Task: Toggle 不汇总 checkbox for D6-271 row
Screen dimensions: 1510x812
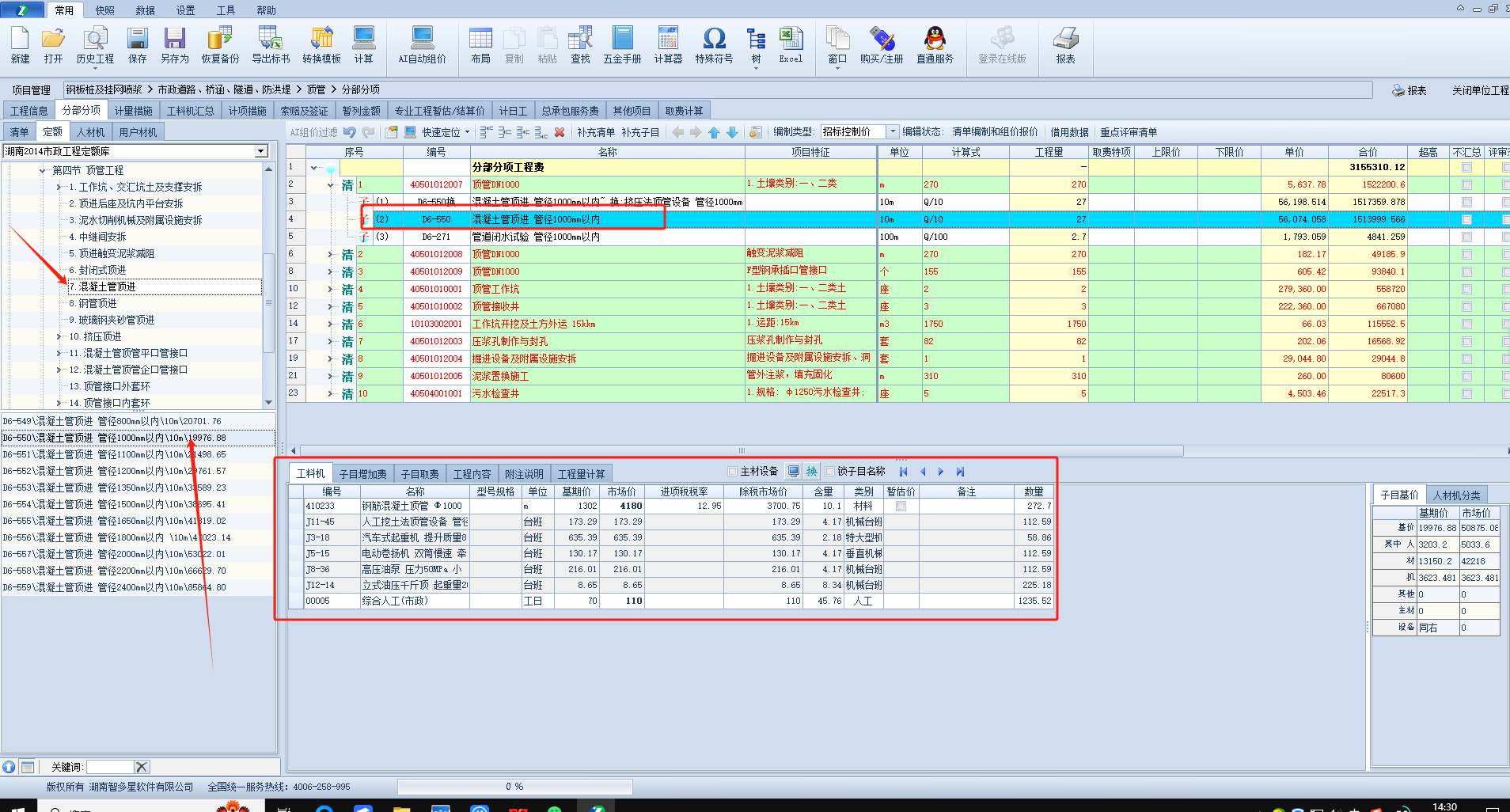Action: click(1466, 237)
